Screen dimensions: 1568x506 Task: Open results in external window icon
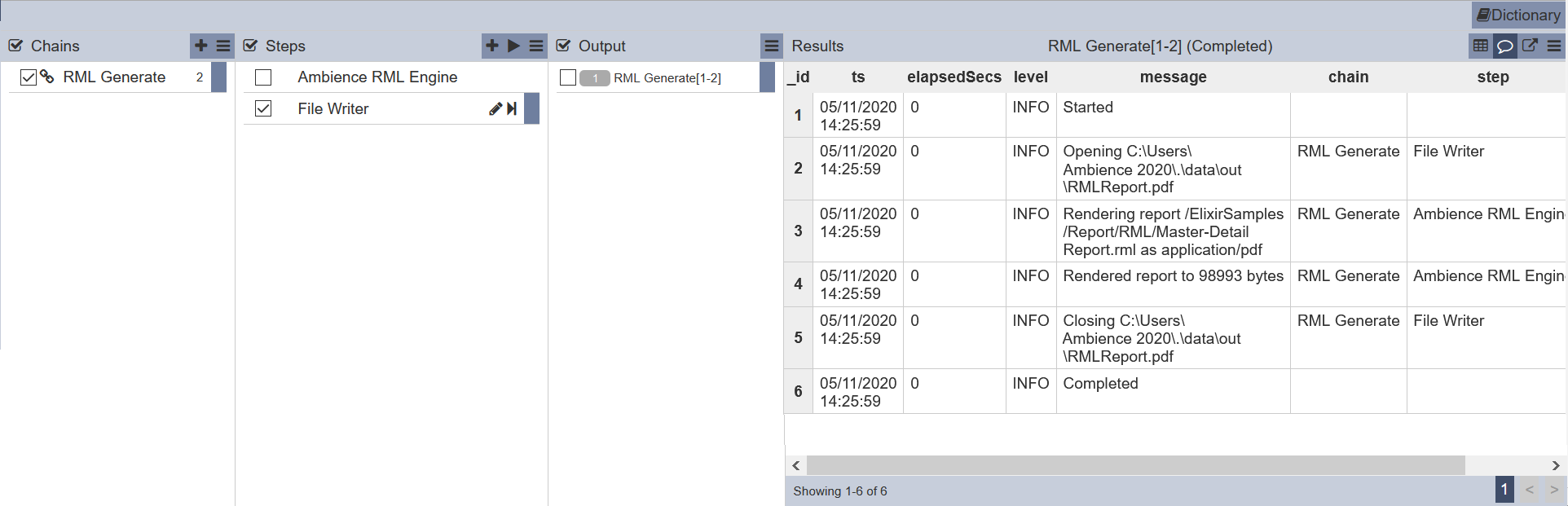(x=1530, y=46)
